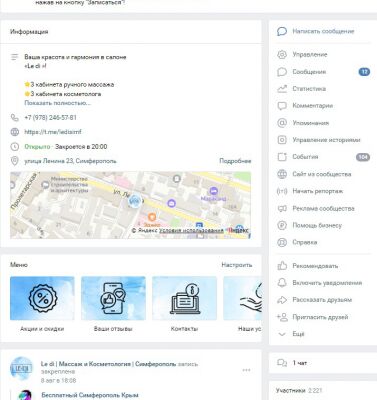Open the Статистика chart icon

point(282,89)
